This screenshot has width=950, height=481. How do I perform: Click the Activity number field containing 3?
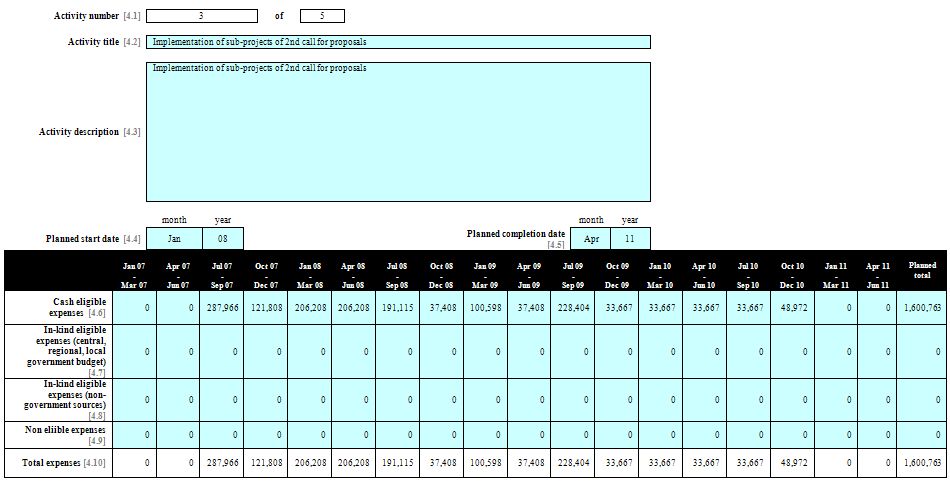pos(201,16)
